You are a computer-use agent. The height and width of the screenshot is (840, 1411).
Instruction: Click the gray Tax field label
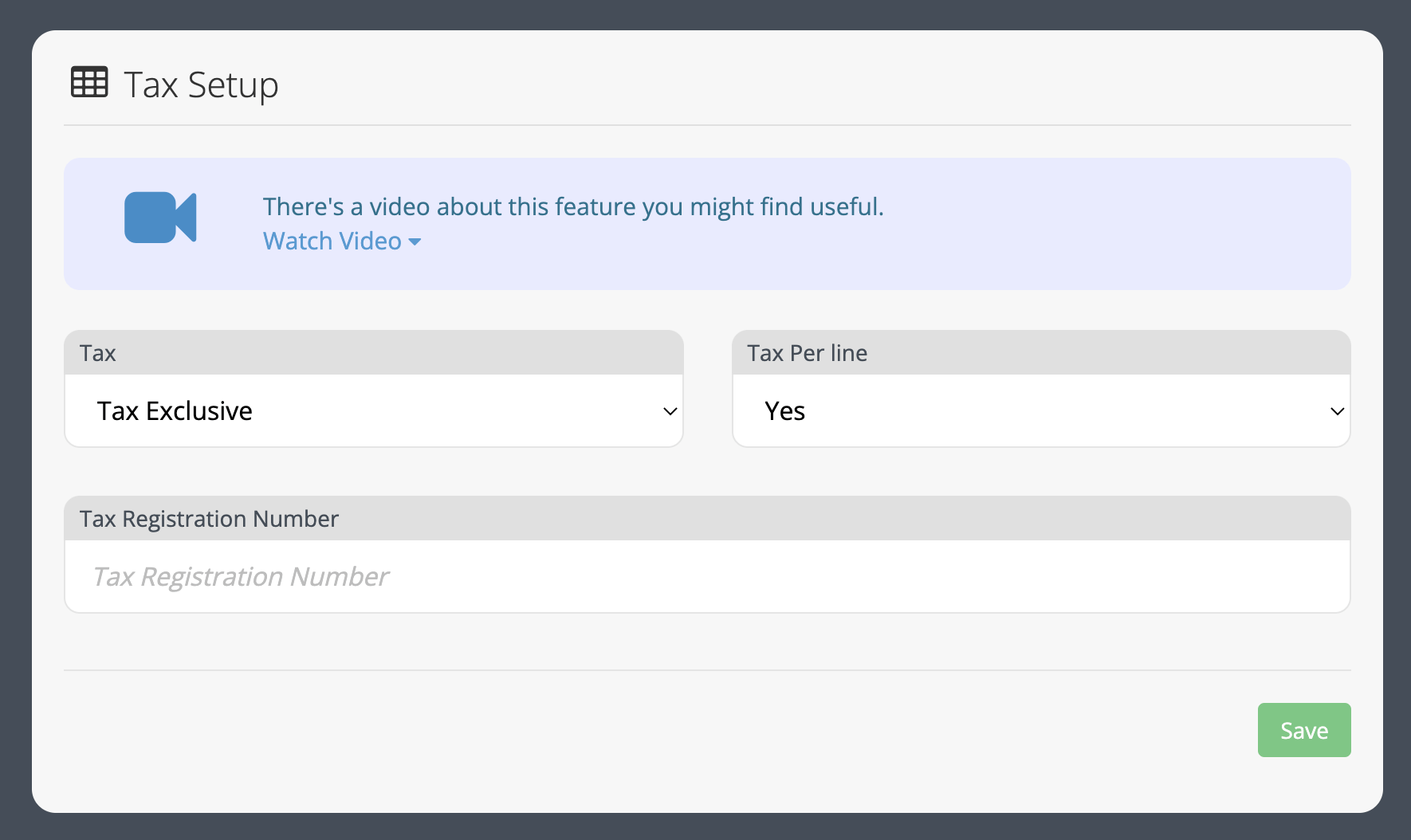98,353
